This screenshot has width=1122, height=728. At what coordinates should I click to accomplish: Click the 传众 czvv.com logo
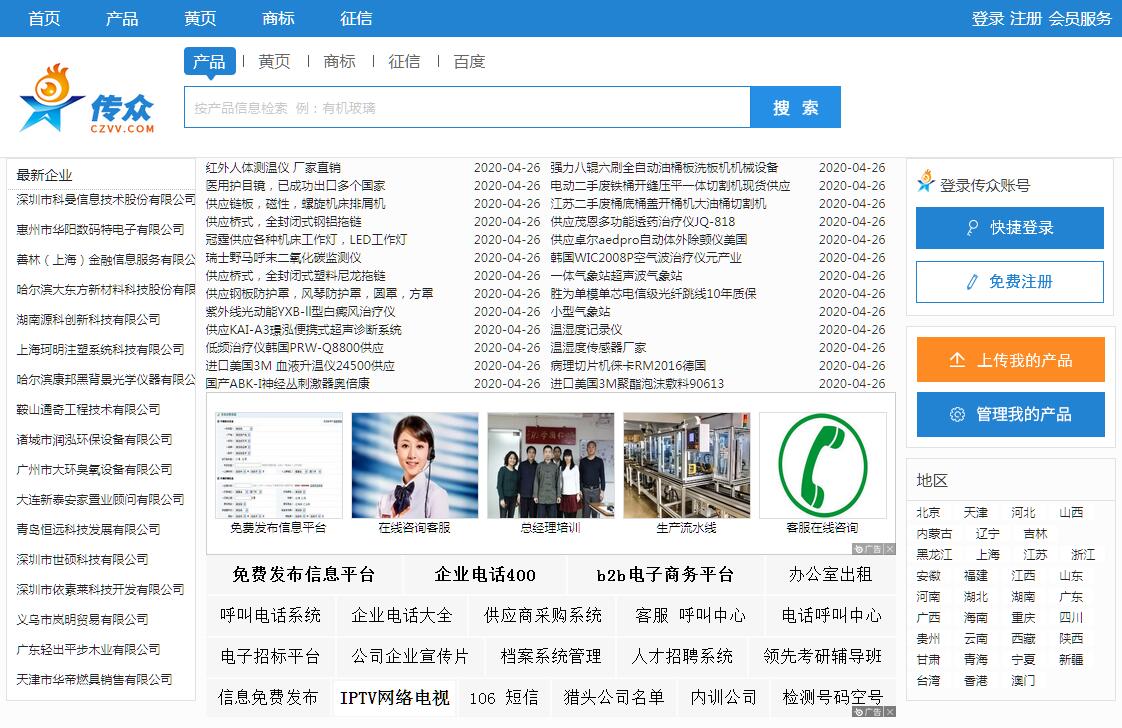(x=88, y=100)
